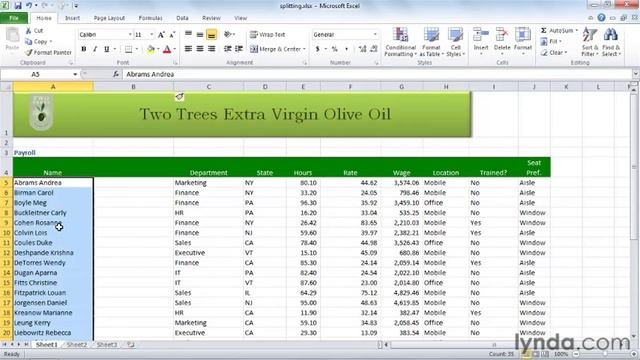Viewport: 640px width, 360px height.
Task: Expand Merge & Center dropdown arrow
Action: (304, 49)
